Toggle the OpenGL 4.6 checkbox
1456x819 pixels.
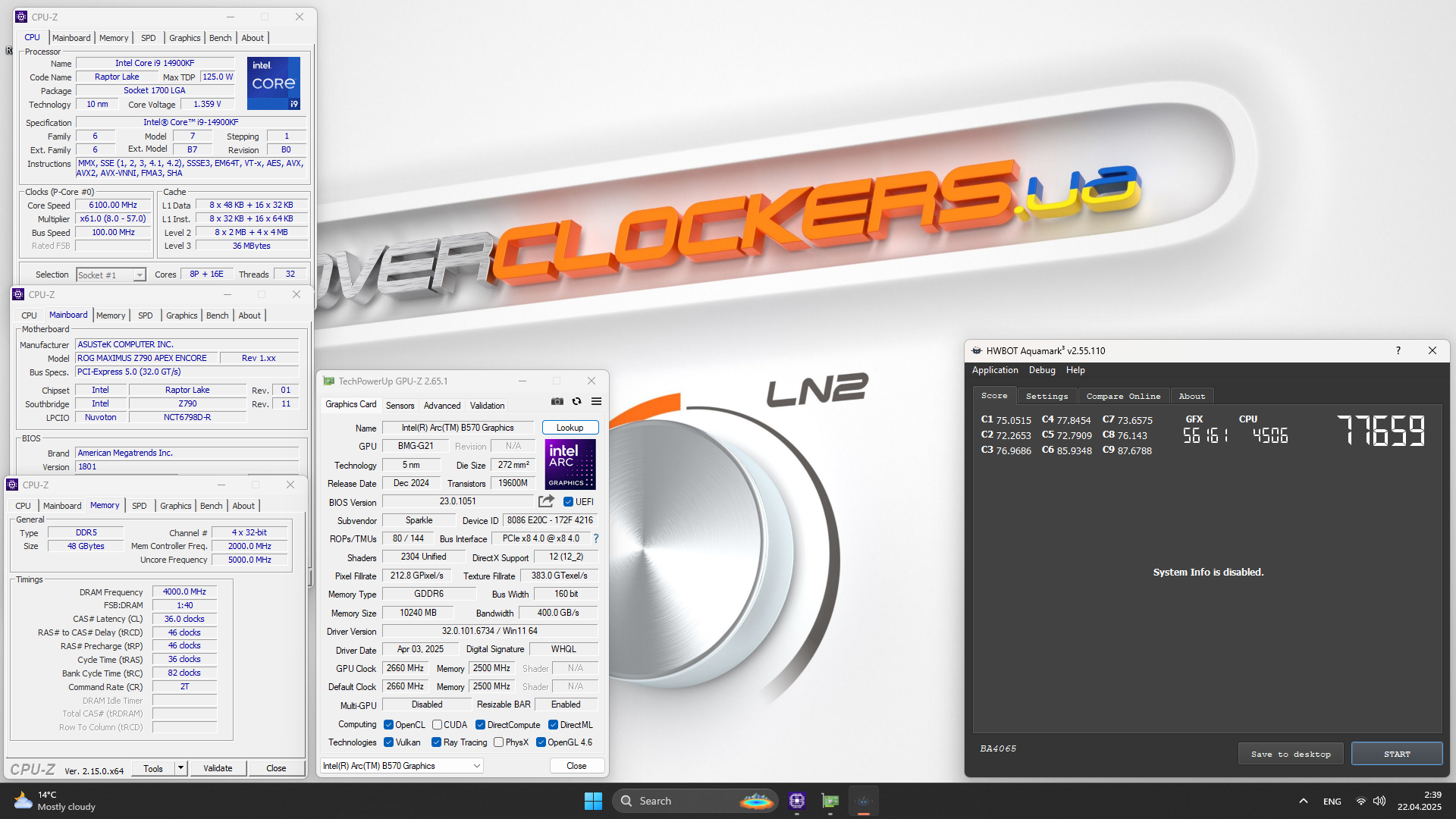[x=541, y=742]
